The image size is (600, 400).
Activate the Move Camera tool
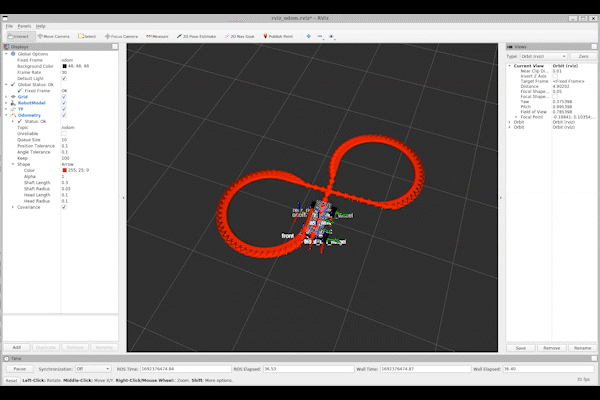[54, 36]
